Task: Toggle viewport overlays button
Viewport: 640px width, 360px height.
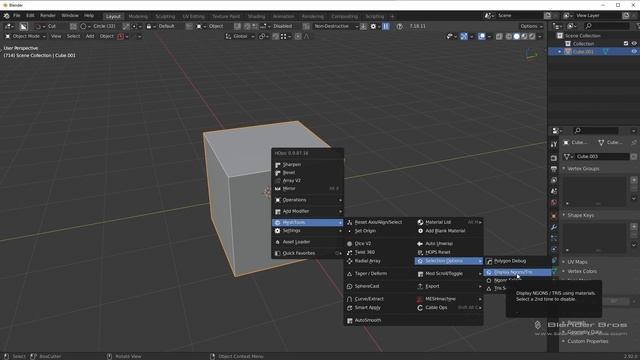Action: pos(482,36)
